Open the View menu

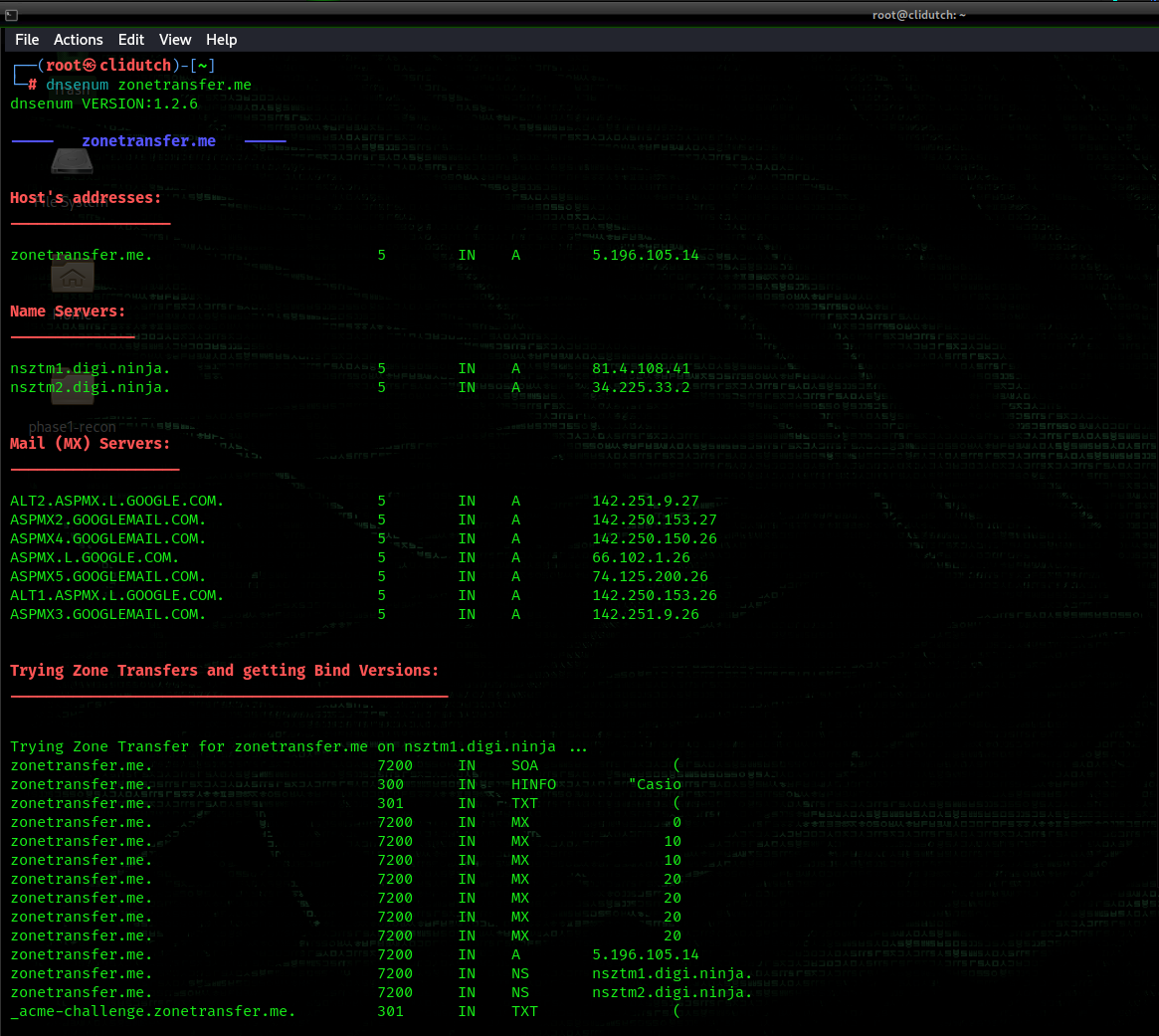pyautogui.click(x=175, y=40)
